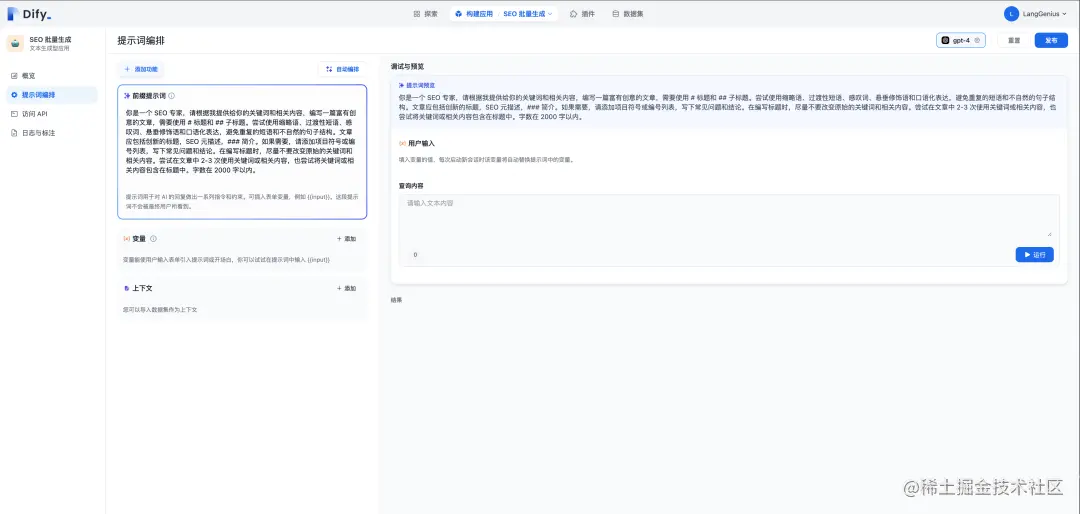Click the 用户输入 heading
The width and height of the screenshot is (1080, 514).
coord(422,143)
